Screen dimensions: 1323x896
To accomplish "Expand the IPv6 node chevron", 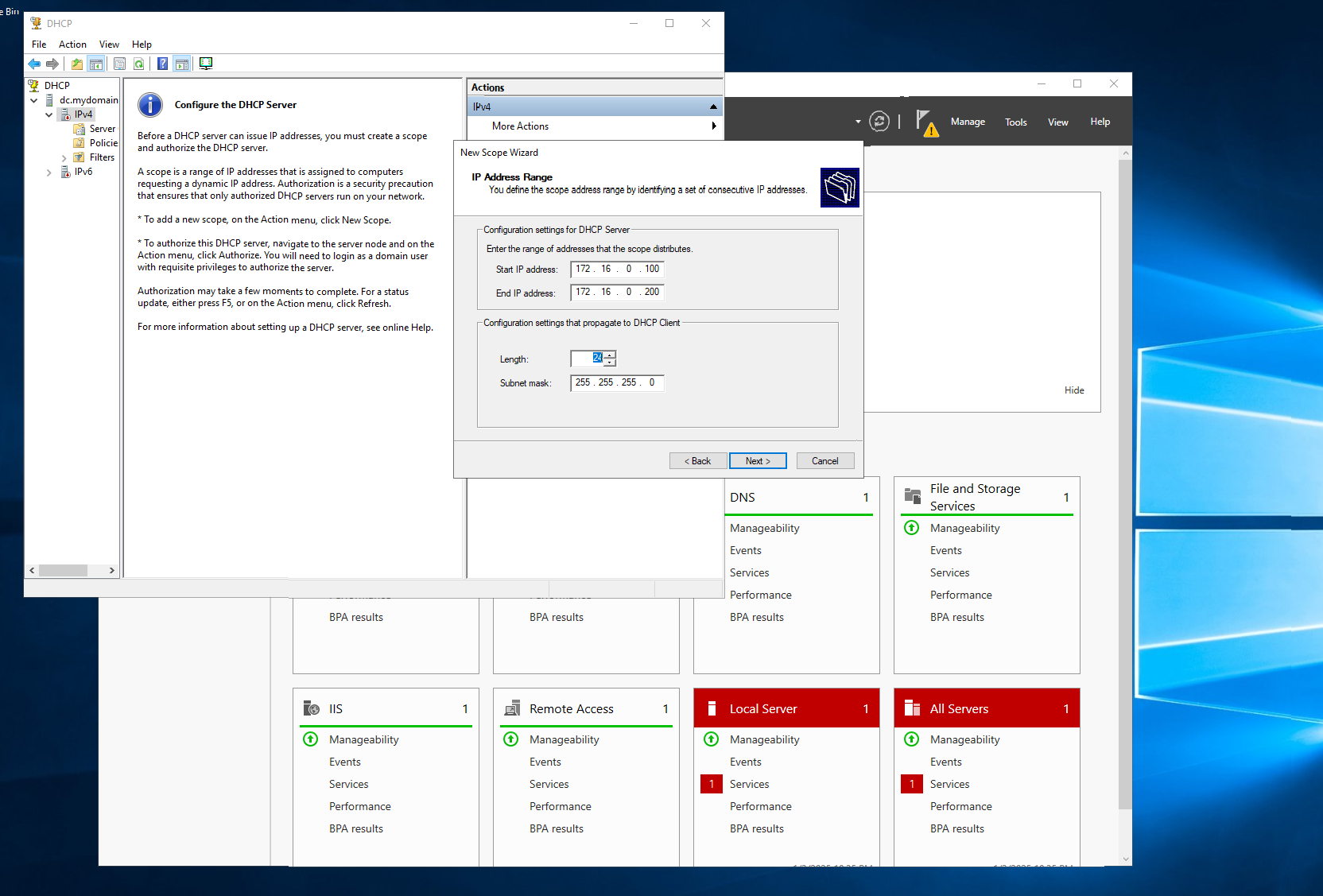I will (48, 172).
